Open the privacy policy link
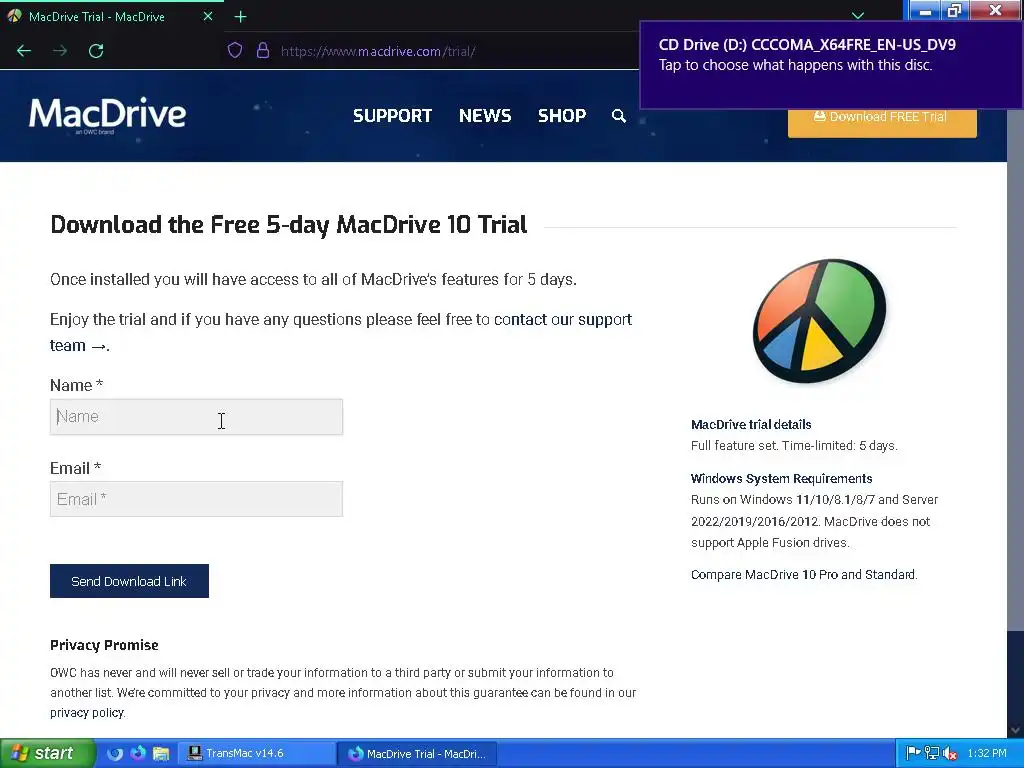This screenshot has height=768, width=1024. (87, 712)
